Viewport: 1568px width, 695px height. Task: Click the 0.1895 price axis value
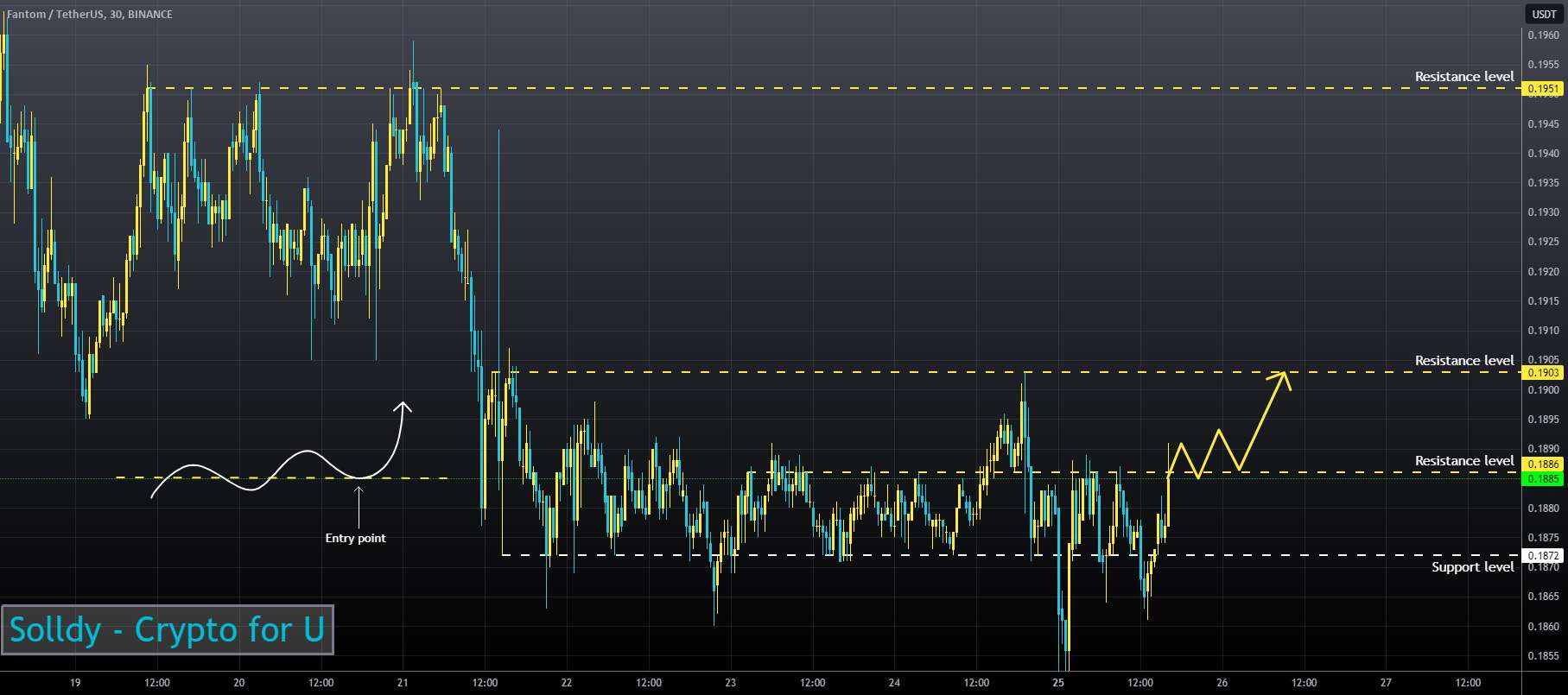click(1543, 420)
